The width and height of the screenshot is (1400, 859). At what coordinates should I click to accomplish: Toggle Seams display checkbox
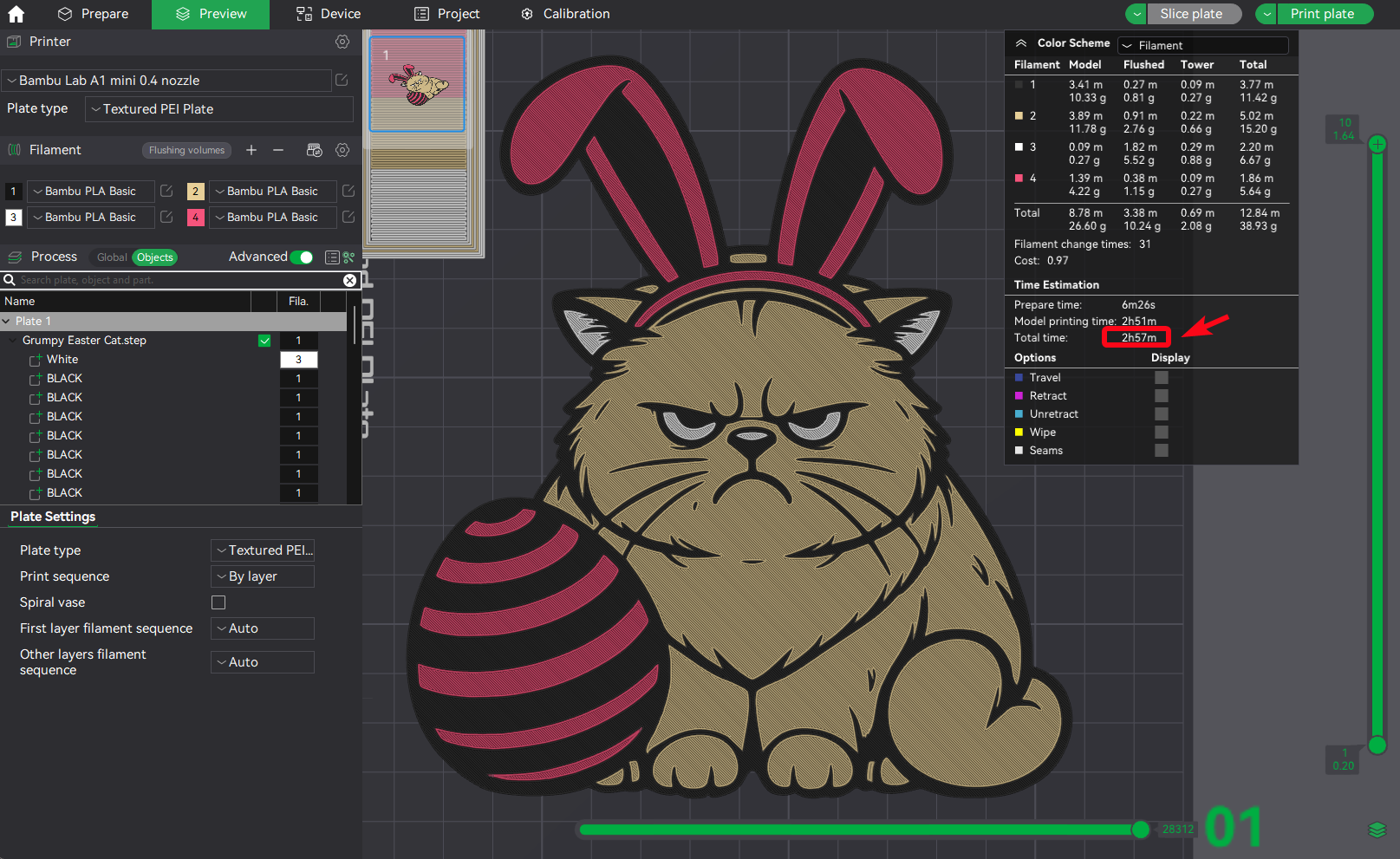[1162, 451]
